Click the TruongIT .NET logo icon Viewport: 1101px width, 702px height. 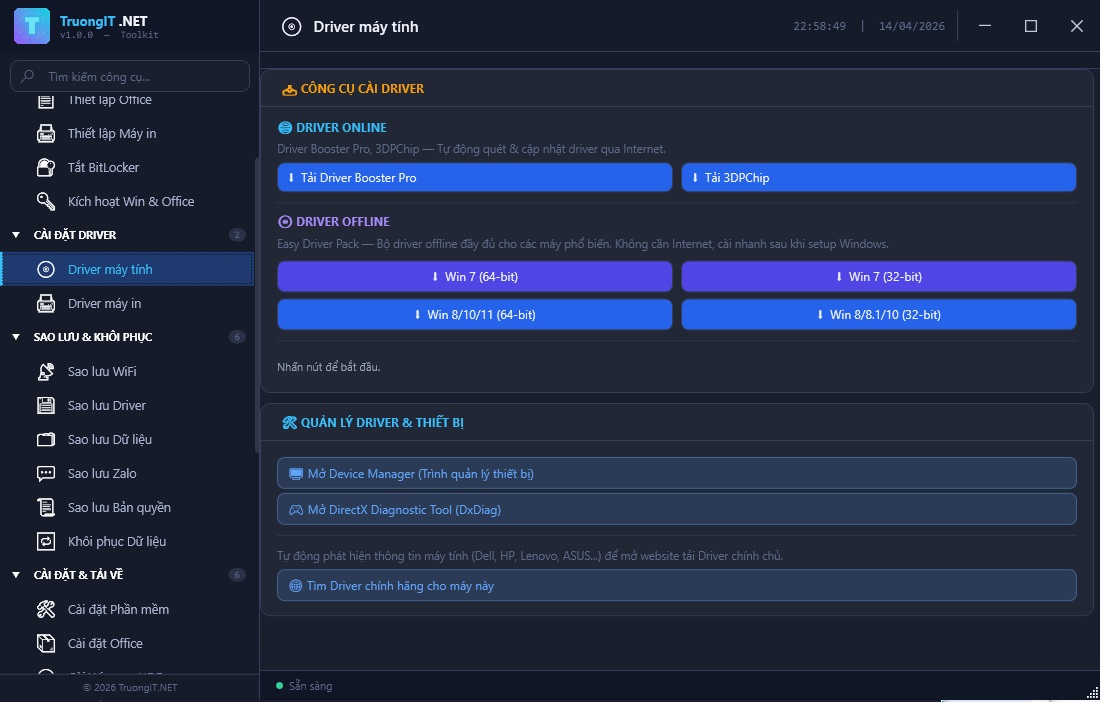[x=32, y=26]
